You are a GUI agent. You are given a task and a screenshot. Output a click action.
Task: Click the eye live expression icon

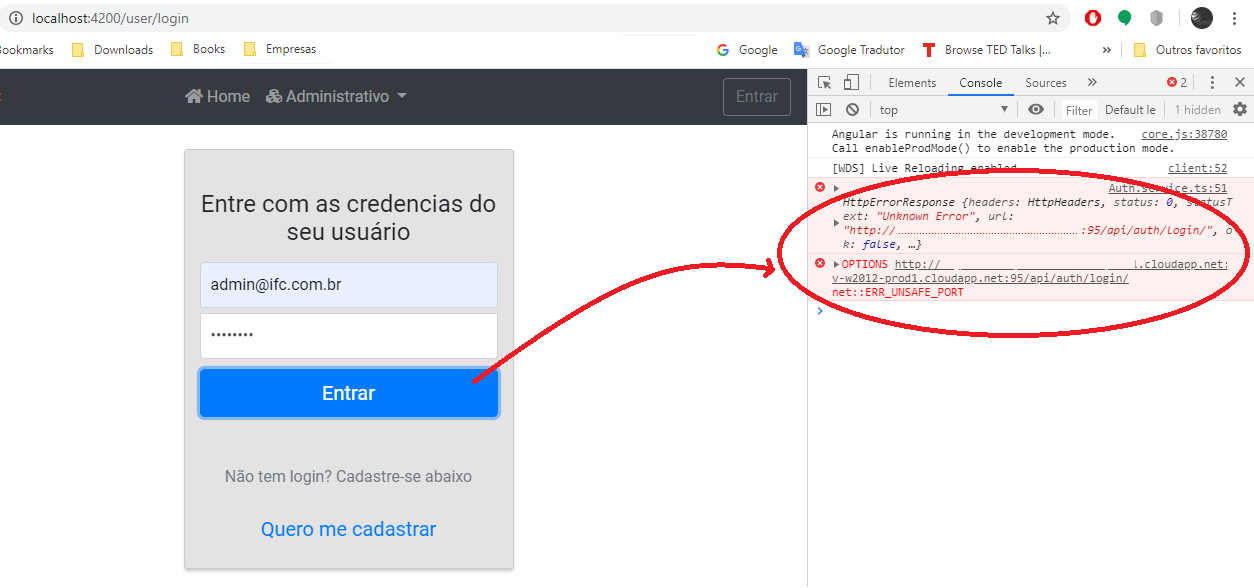(x=1036, y=109)
